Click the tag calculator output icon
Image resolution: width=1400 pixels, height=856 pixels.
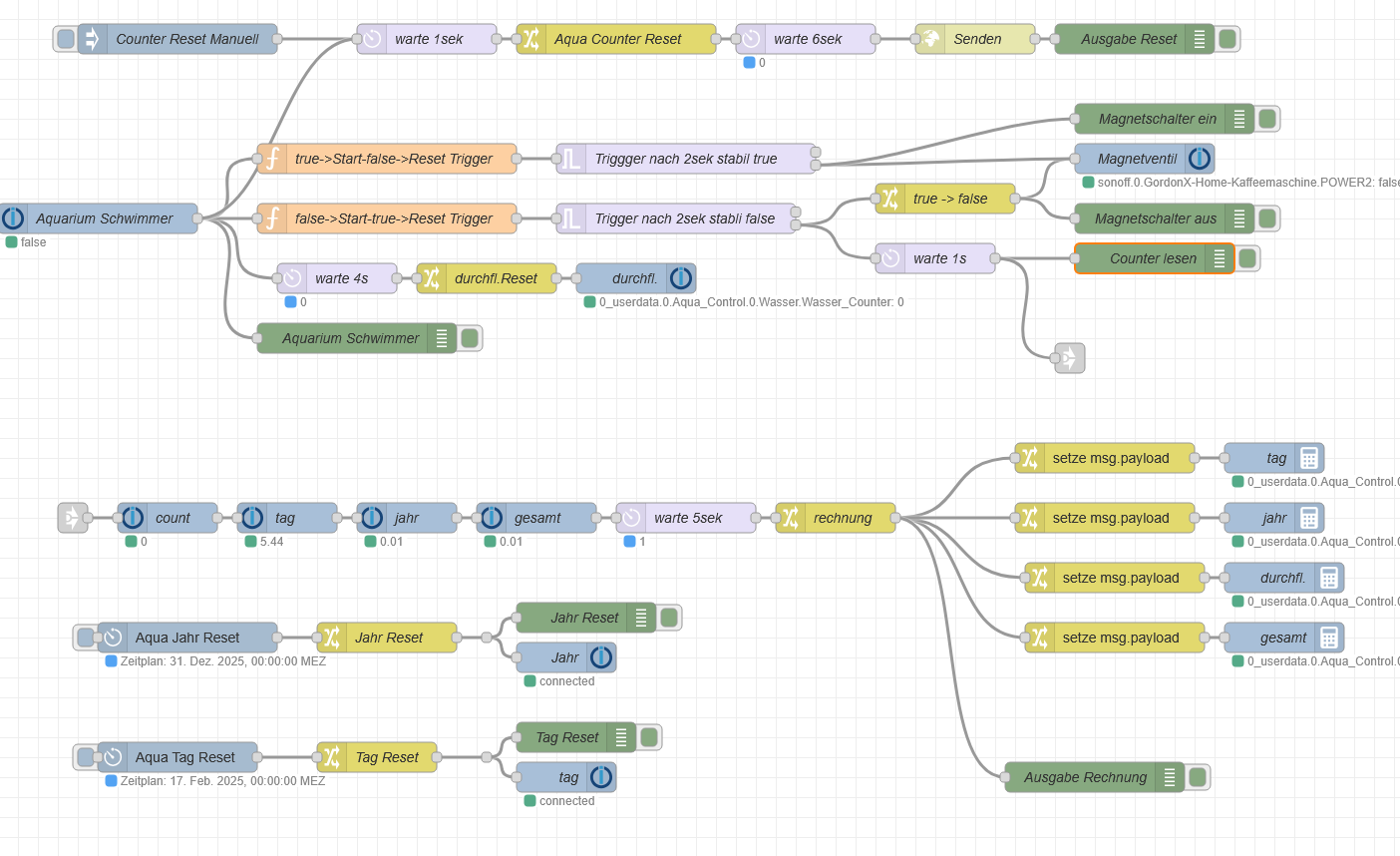click(x=1309, y=458)
